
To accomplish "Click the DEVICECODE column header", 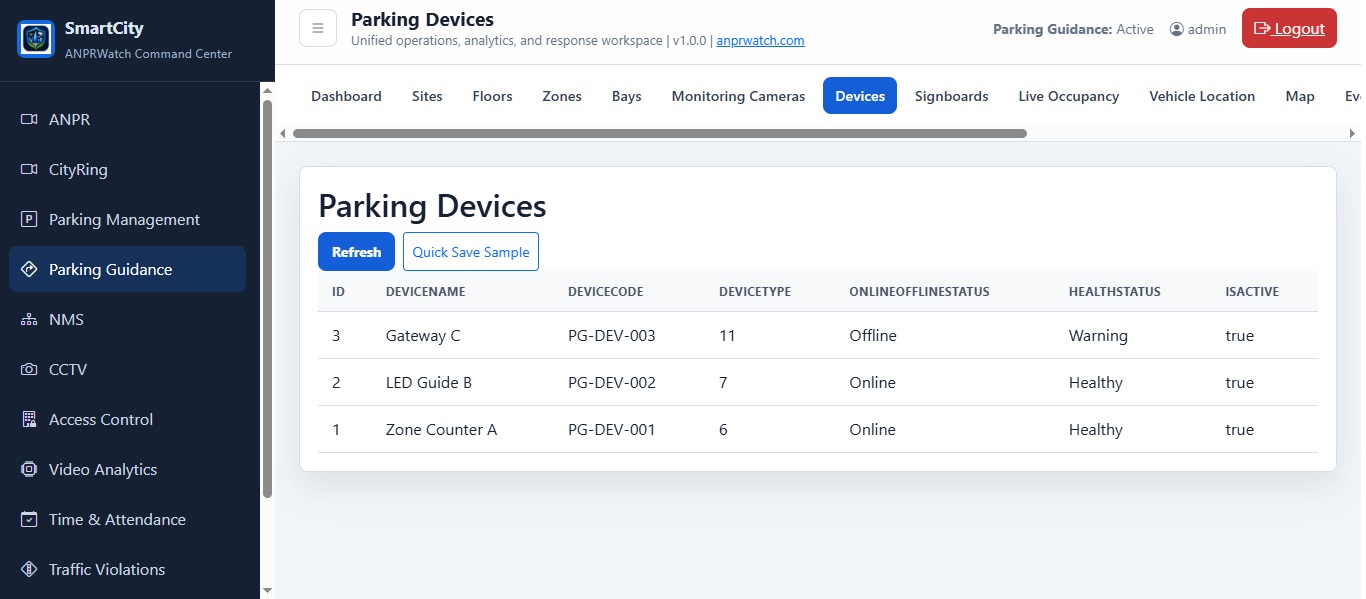I will pyautogui.click(x=605, y=292).
